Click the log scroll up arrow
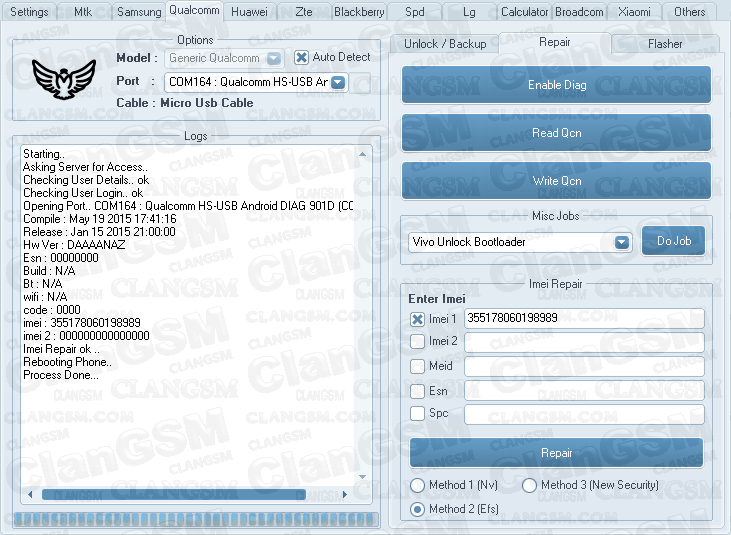The image size is (731, 535). (363, 154)
